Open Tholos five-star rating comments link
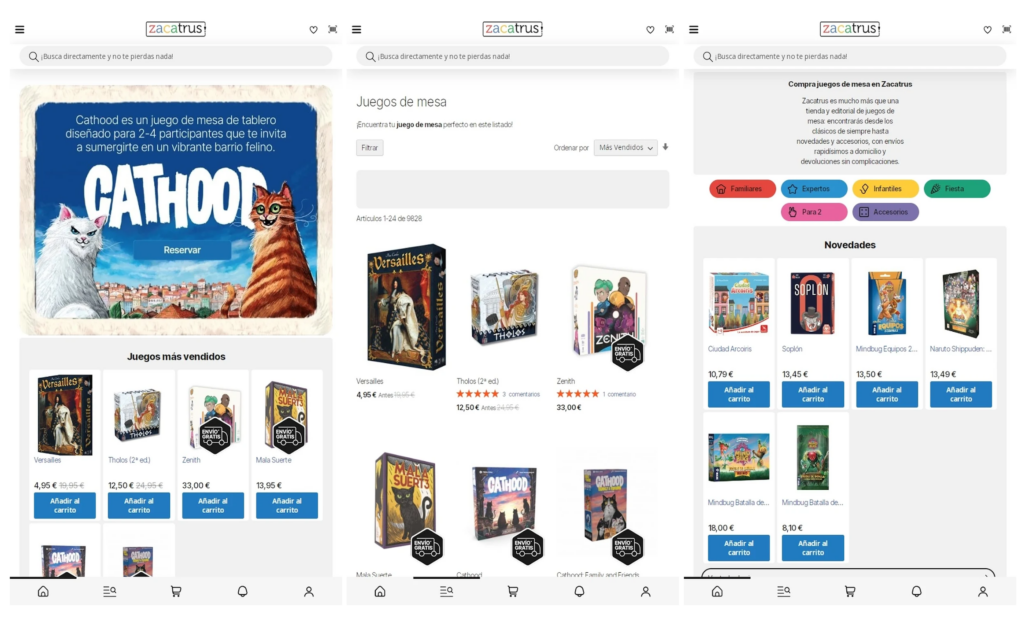1024x617 pixels. click(x=520, y=394)
